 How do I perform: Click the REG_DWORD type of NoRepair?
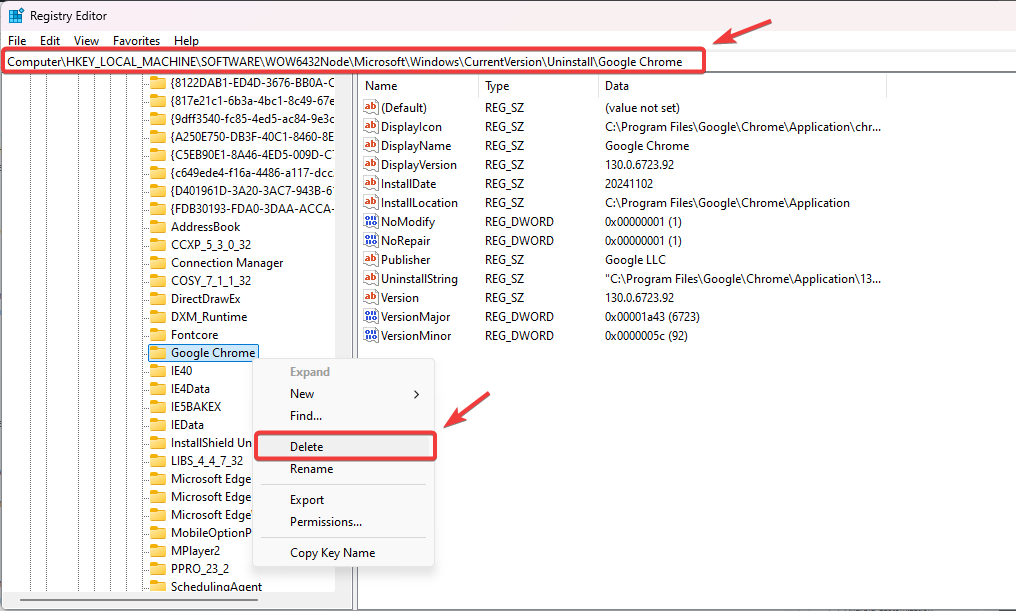click(519, 240)
